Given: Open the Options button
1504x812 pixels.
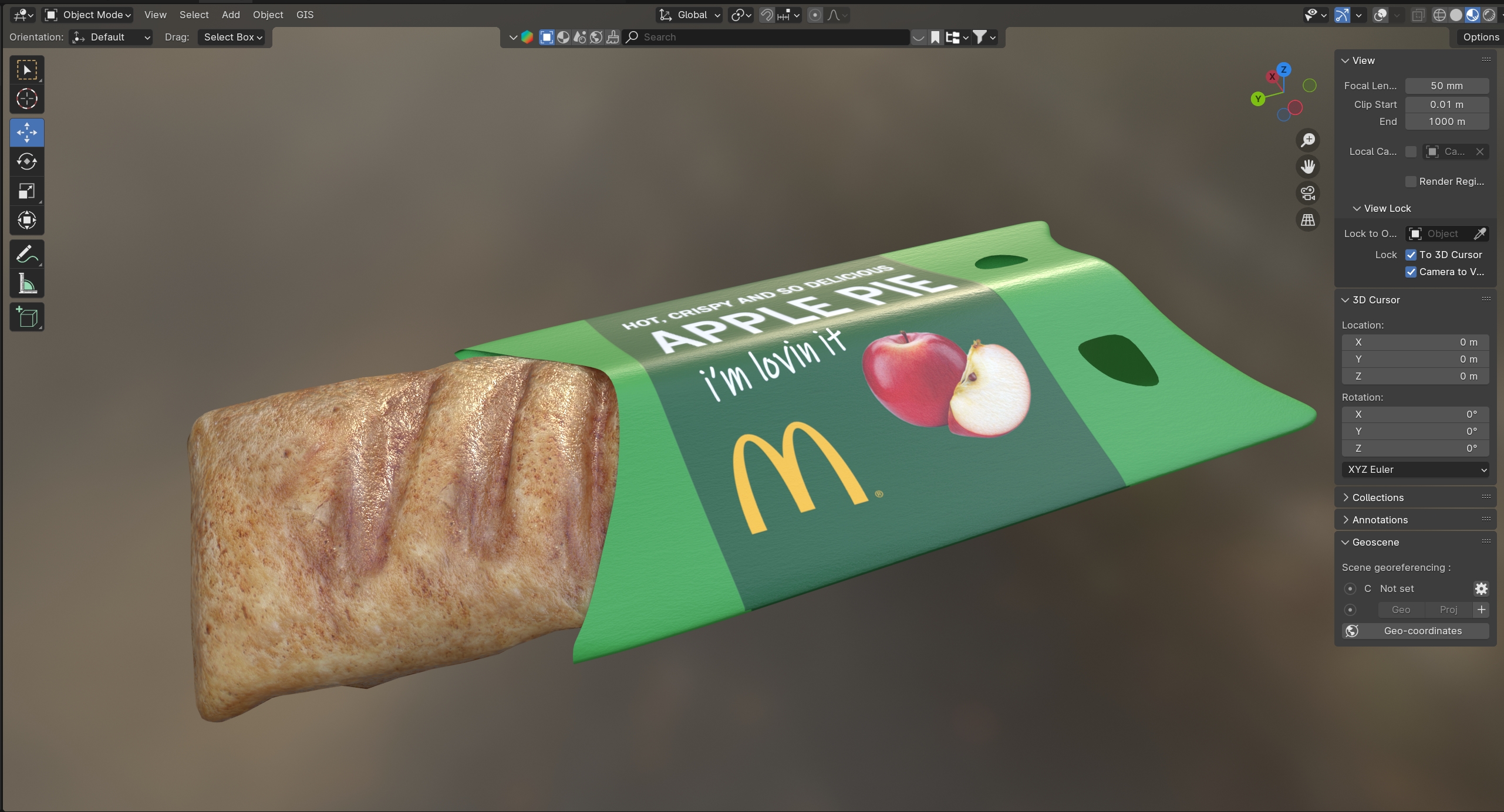Looking at the screenshot, I should coord(1481,37).
